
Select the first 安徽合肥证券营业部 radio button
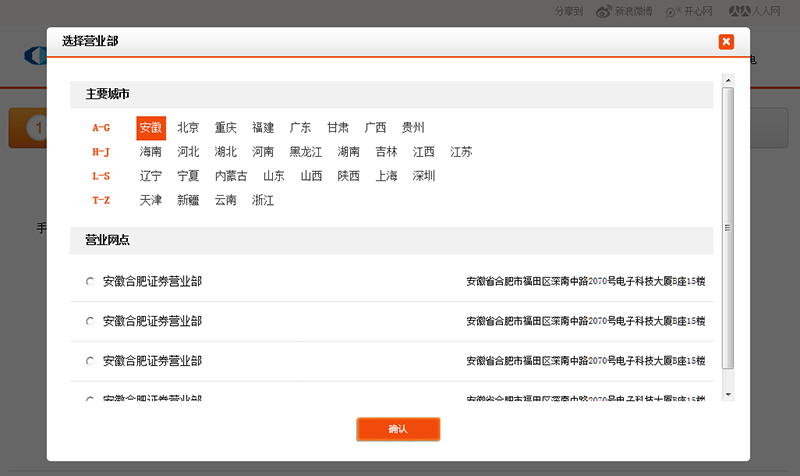click(90, 282)
